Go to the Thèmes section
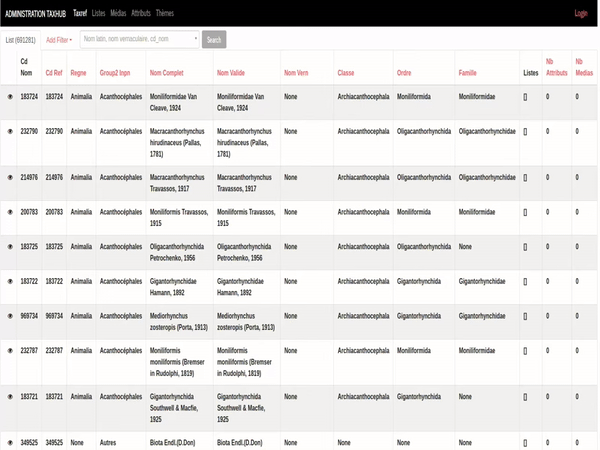The image size is (600, 450). (x=165, y=13)
